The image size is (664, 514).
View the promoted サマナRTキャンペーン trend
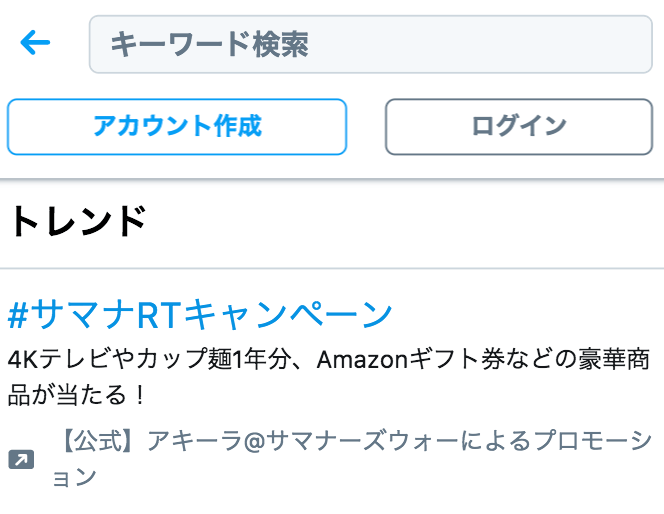[x=200, y=315]
